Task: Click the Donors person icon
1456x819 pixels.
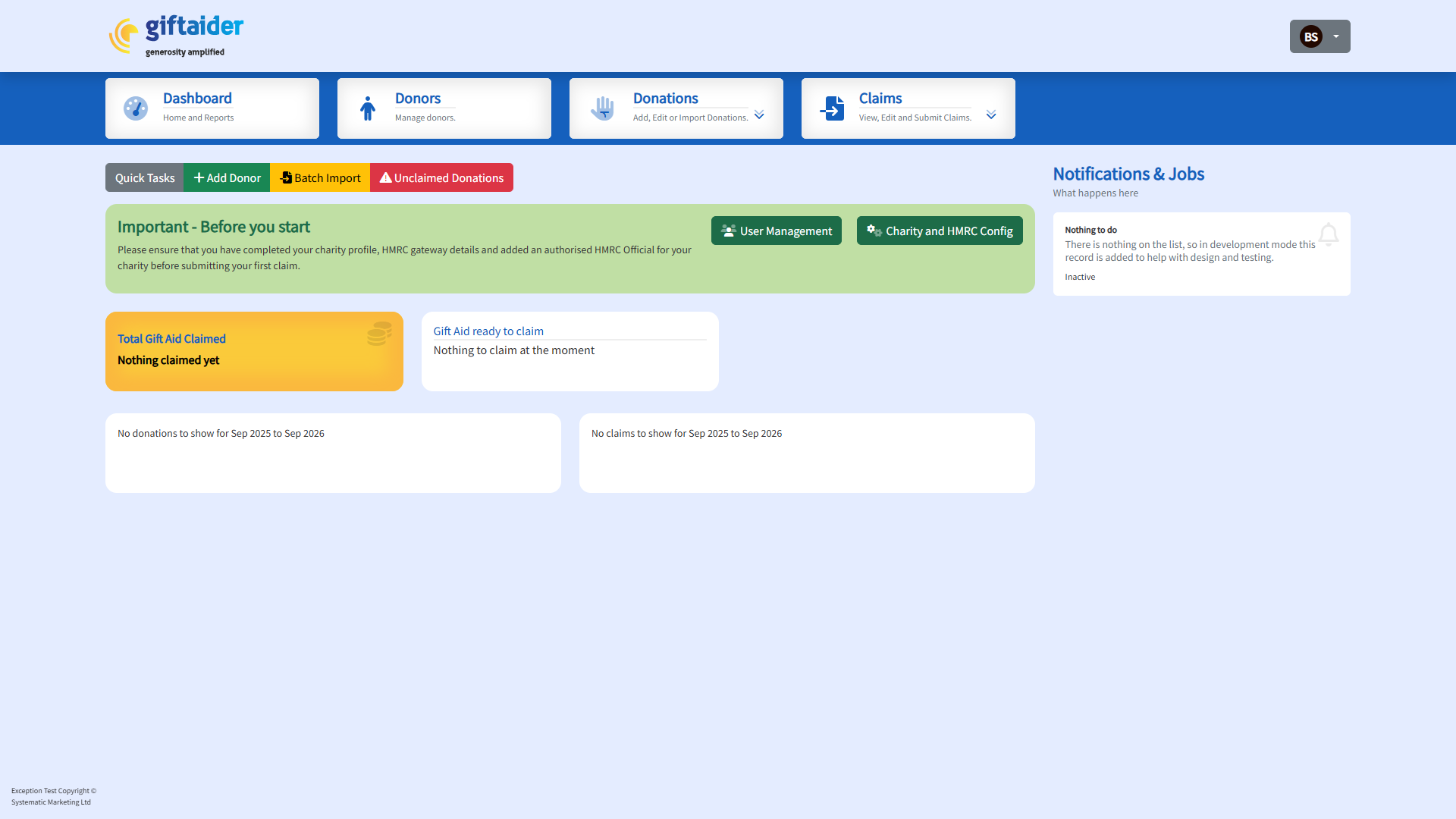Action: coord(368,108)
